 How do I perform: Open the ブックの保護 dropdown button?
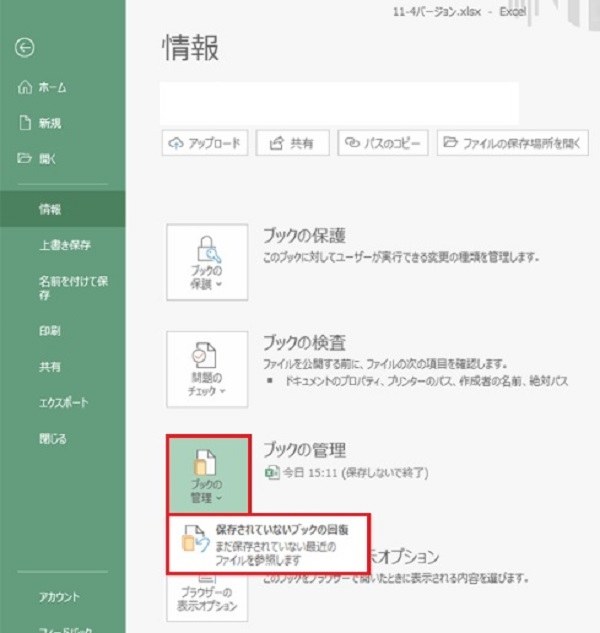point(207,262)
